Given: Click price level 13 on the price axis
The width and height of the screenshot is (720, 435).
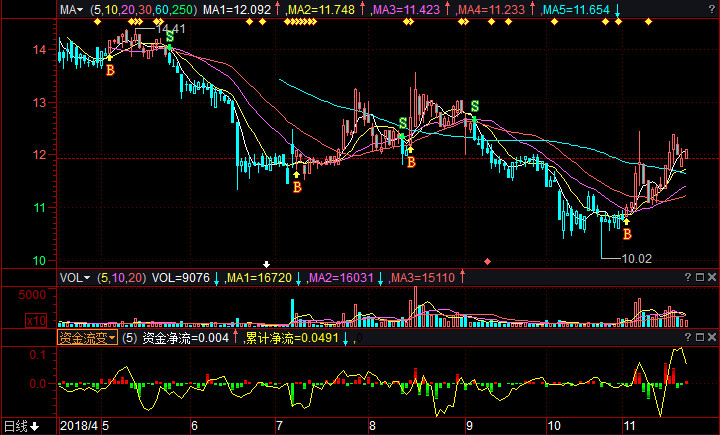Looking at the screenshot, I should click(39, 102).
